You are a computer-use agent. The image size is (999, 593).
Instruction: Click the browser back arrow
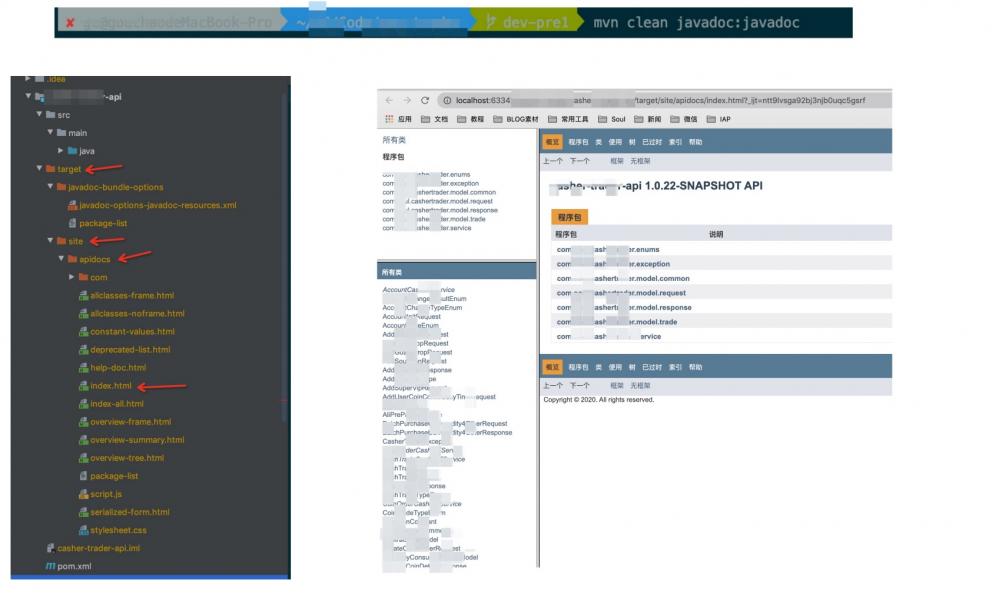(389, 101)
